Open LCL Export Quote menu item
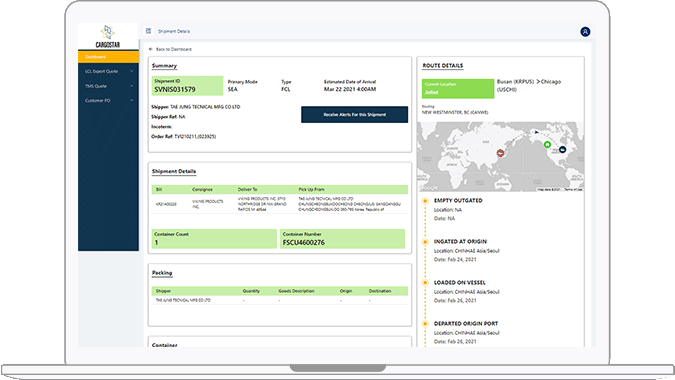 coord(108,71)
